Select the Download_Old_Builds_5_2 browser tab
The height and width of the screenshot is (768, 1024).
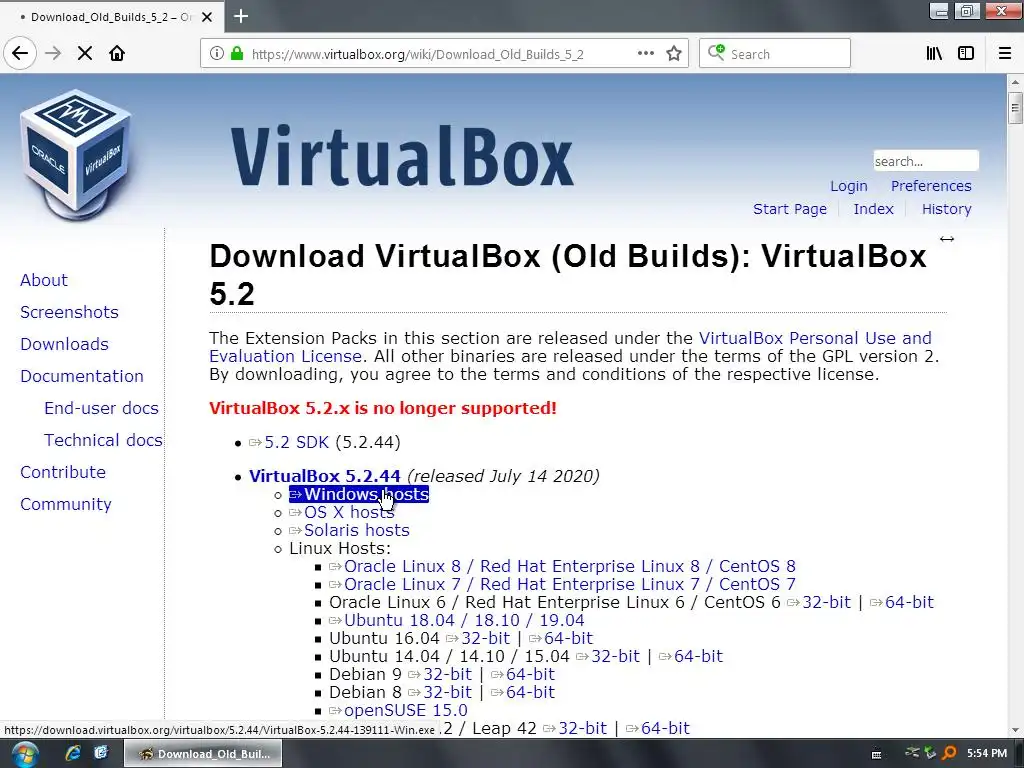coord(112,17)
